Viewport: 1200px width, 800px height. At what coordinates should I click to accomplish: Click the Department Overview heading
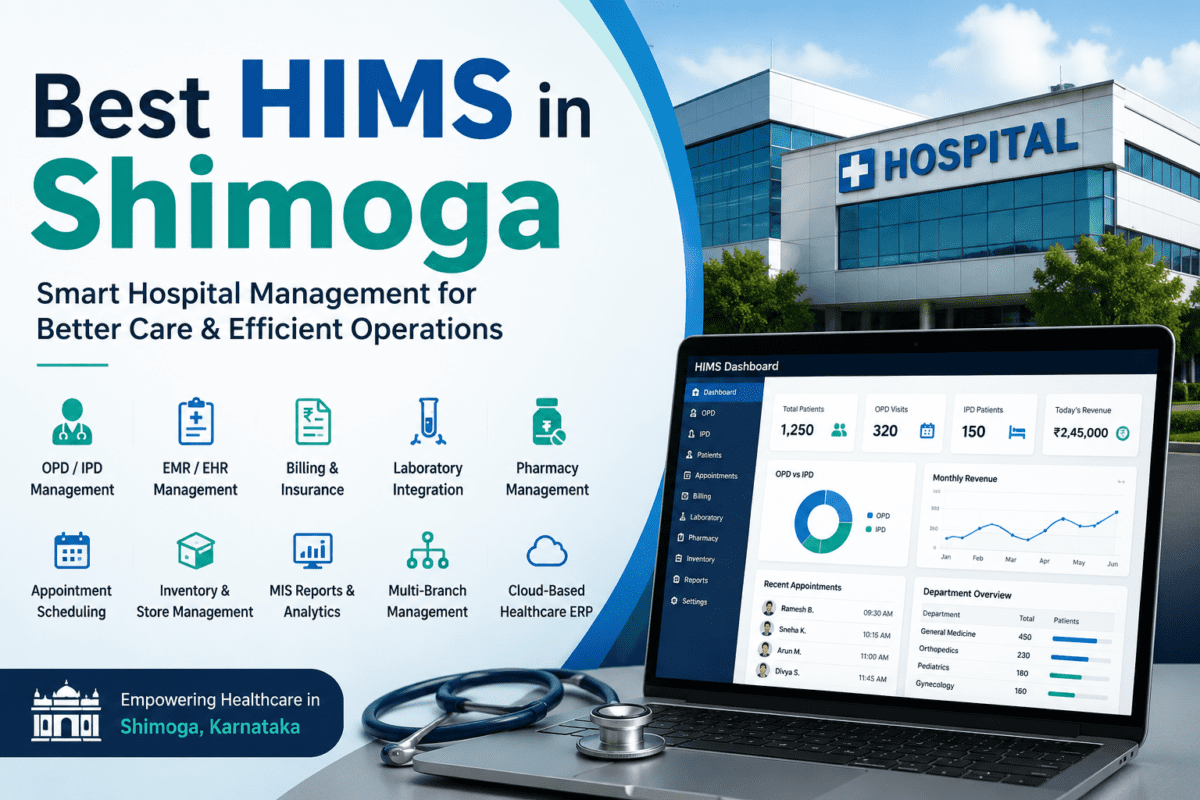coord(967,593)
